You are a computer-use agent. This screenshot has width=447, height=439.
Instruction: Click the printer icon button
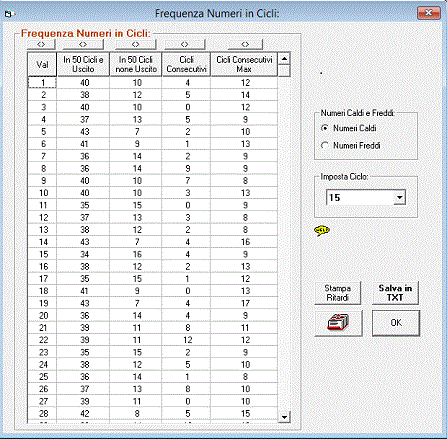pos(338,323)
